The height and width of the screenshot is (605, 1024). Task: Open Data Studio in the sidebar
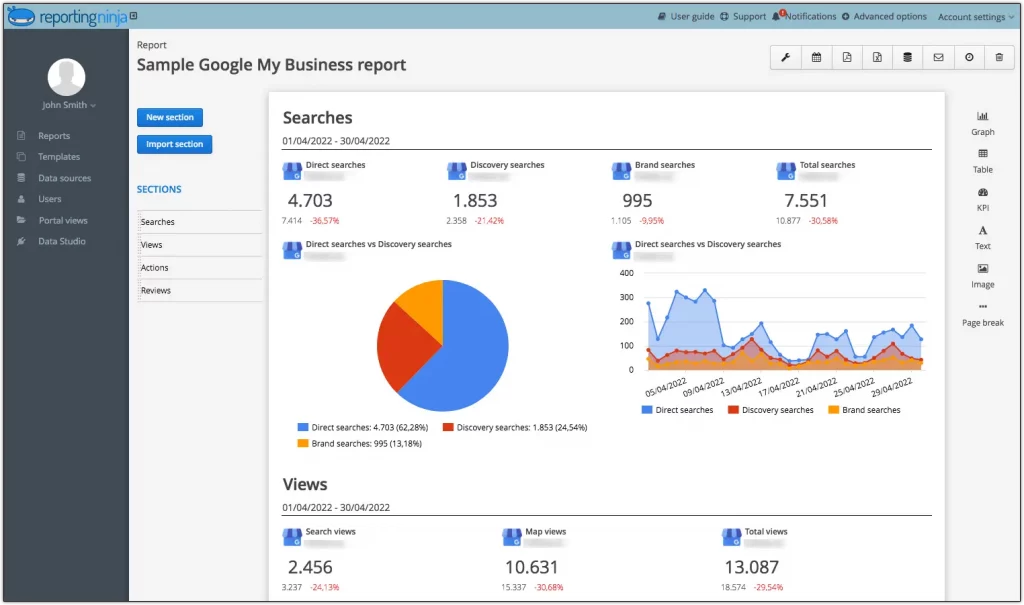[x=61, y=242]
